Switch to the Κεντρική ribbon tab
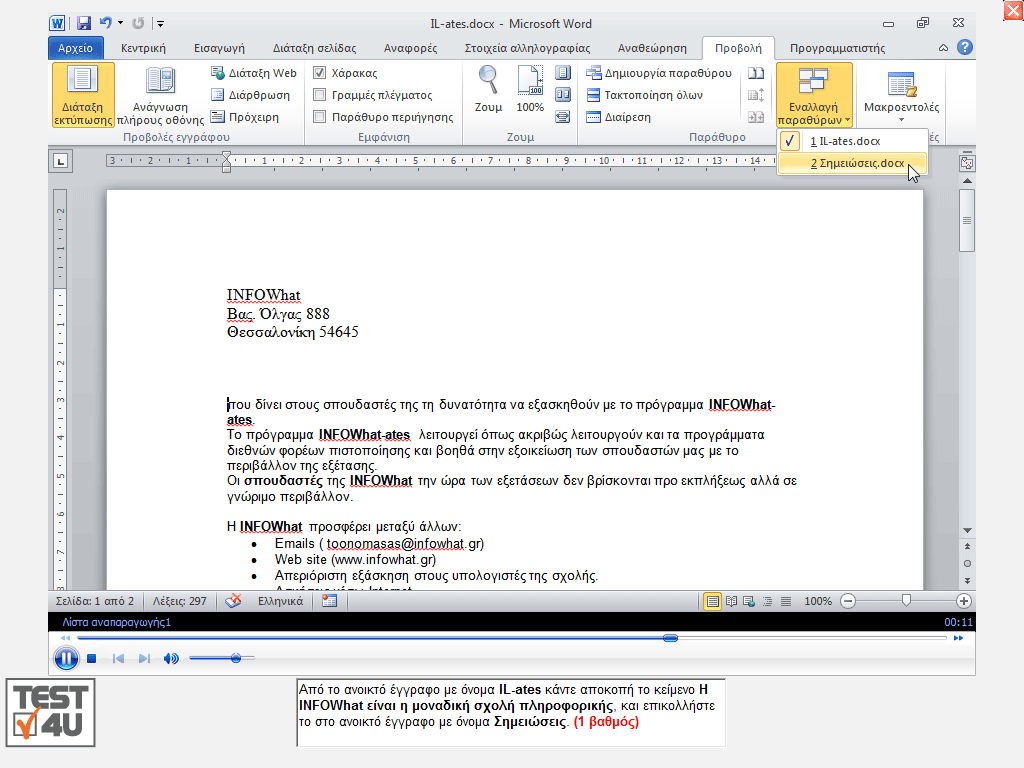This screenshot has height=768, width=1024. 143,48
